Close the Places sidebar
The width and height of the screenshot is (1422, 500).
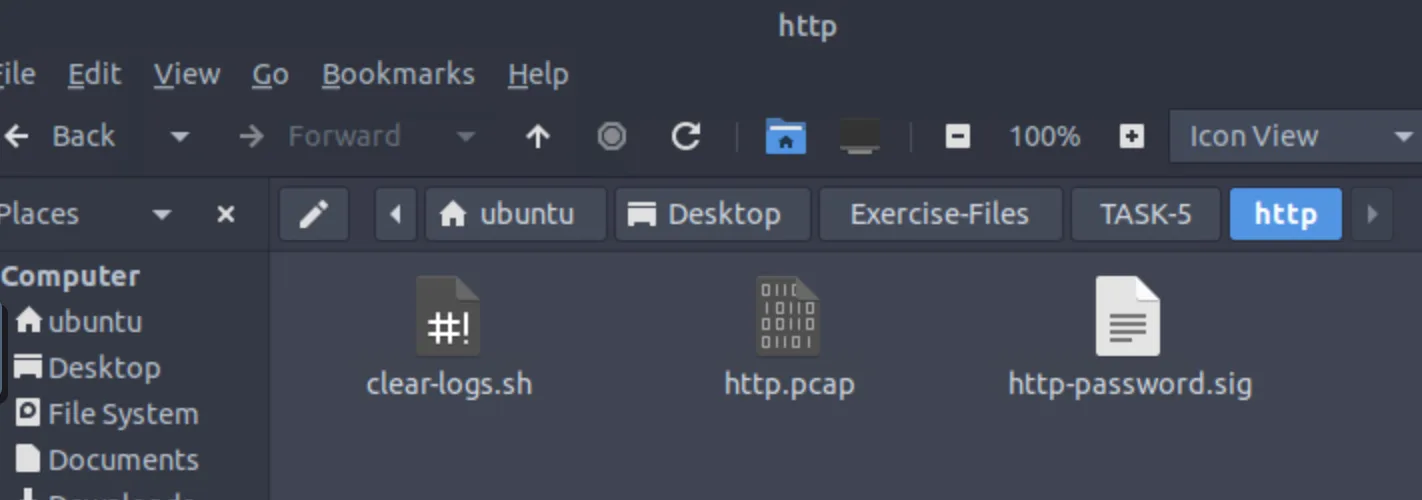pos(226,214)
